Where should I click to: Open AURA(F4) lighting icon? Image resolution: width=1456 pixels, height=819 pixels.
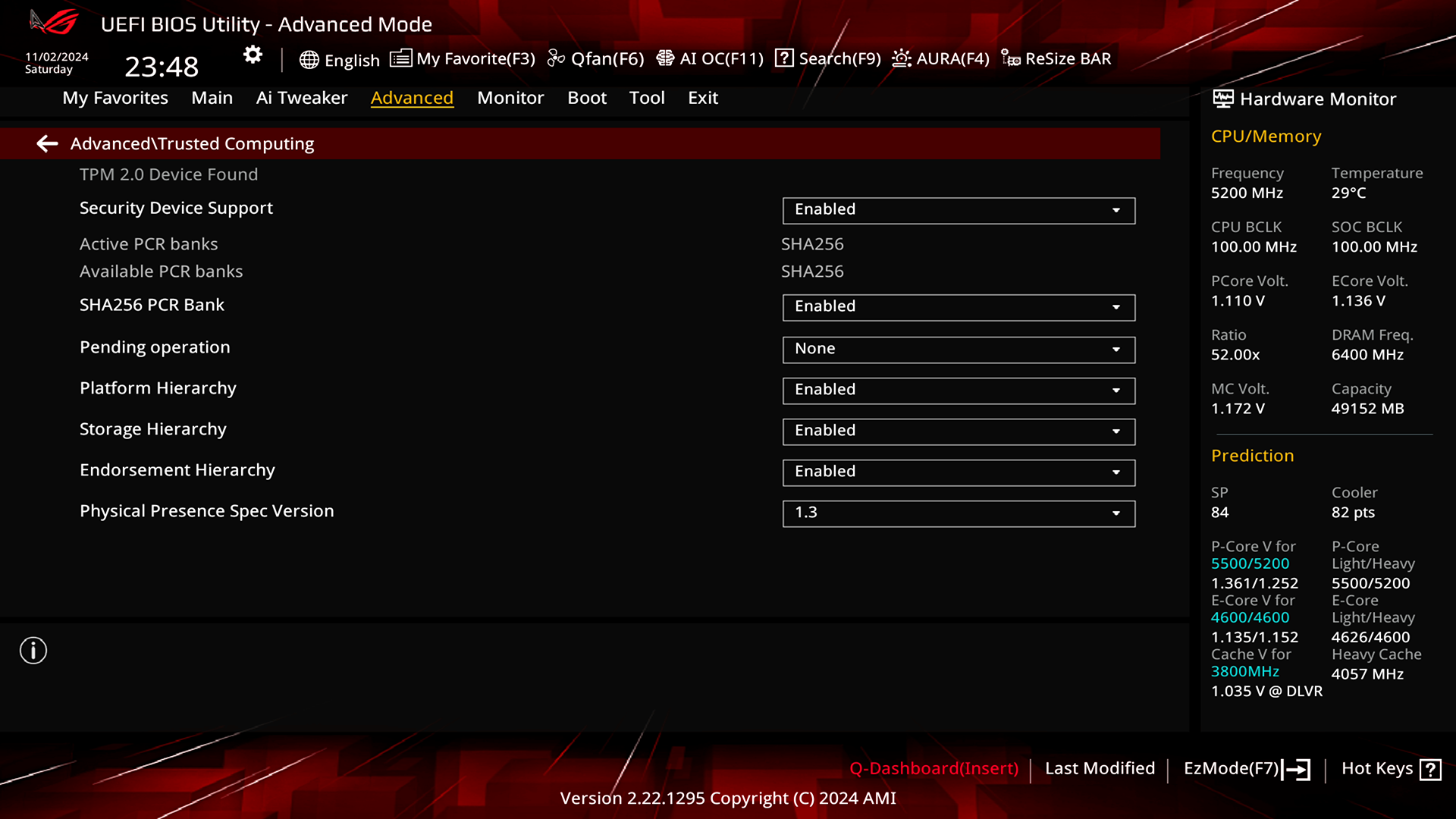tap(901, 58)
